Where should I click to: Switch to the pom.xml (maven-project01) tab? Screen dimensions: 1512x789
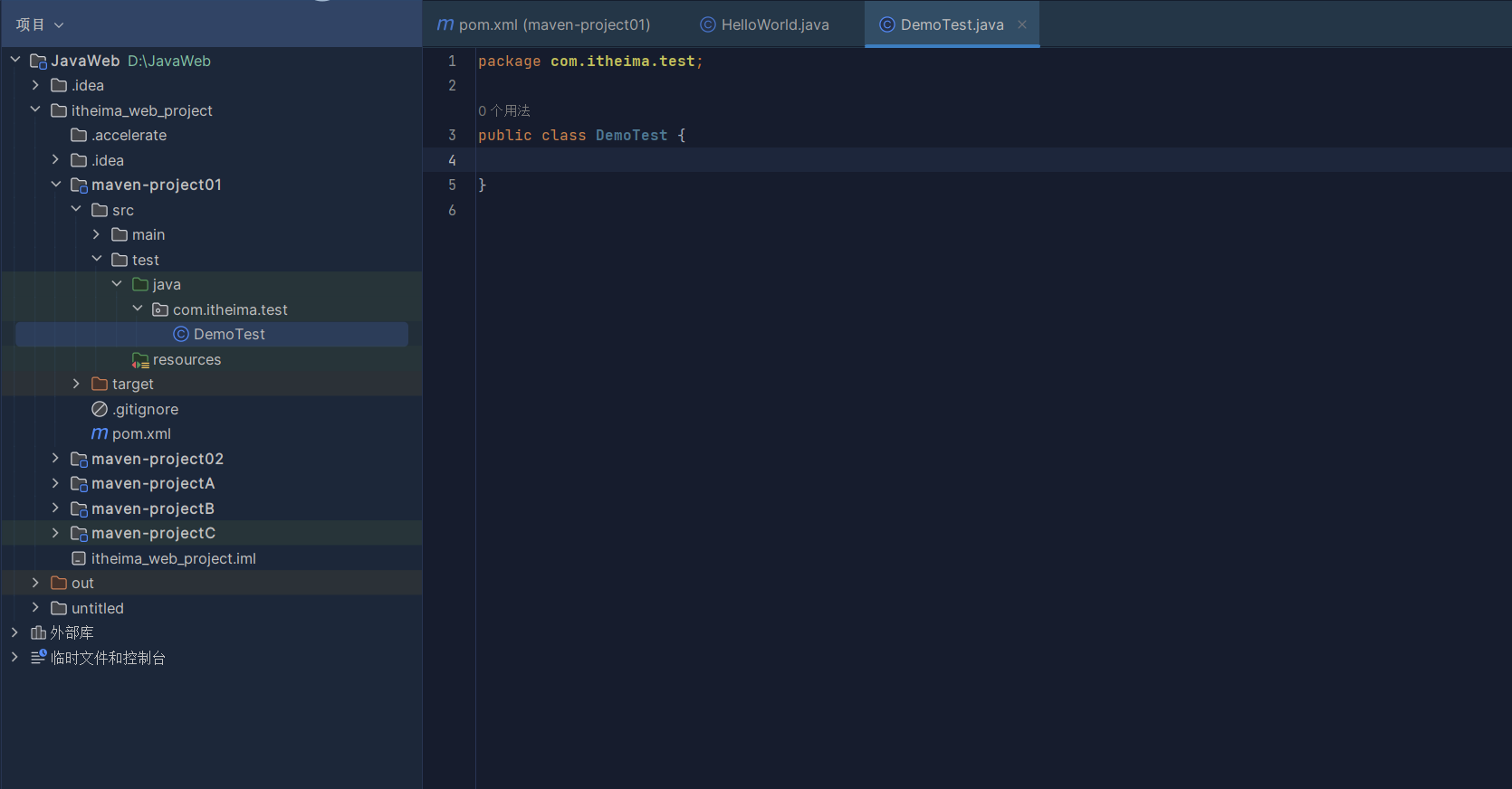click(x=544, y=24)
